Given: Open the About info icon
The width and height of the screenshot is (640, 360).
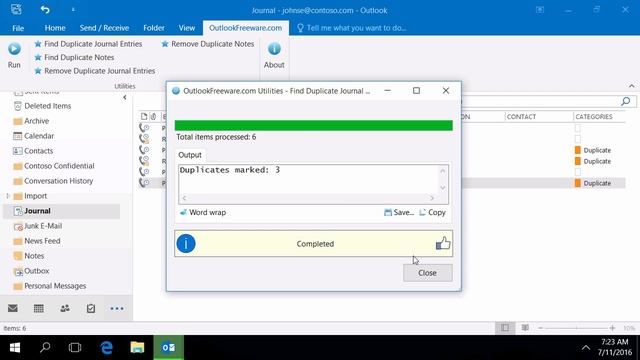Looking at the screenshot, I should [274, 49].
